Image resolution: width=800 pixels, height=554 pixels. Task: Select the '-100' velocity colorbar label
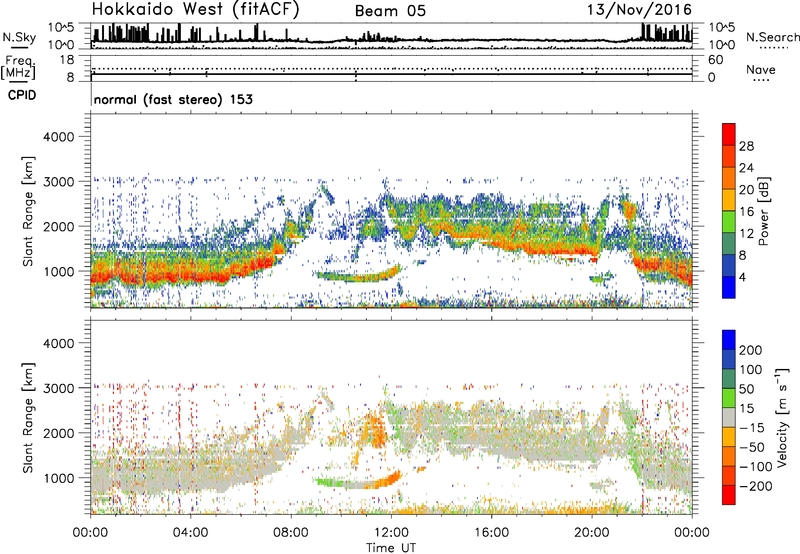coord(755,467)
